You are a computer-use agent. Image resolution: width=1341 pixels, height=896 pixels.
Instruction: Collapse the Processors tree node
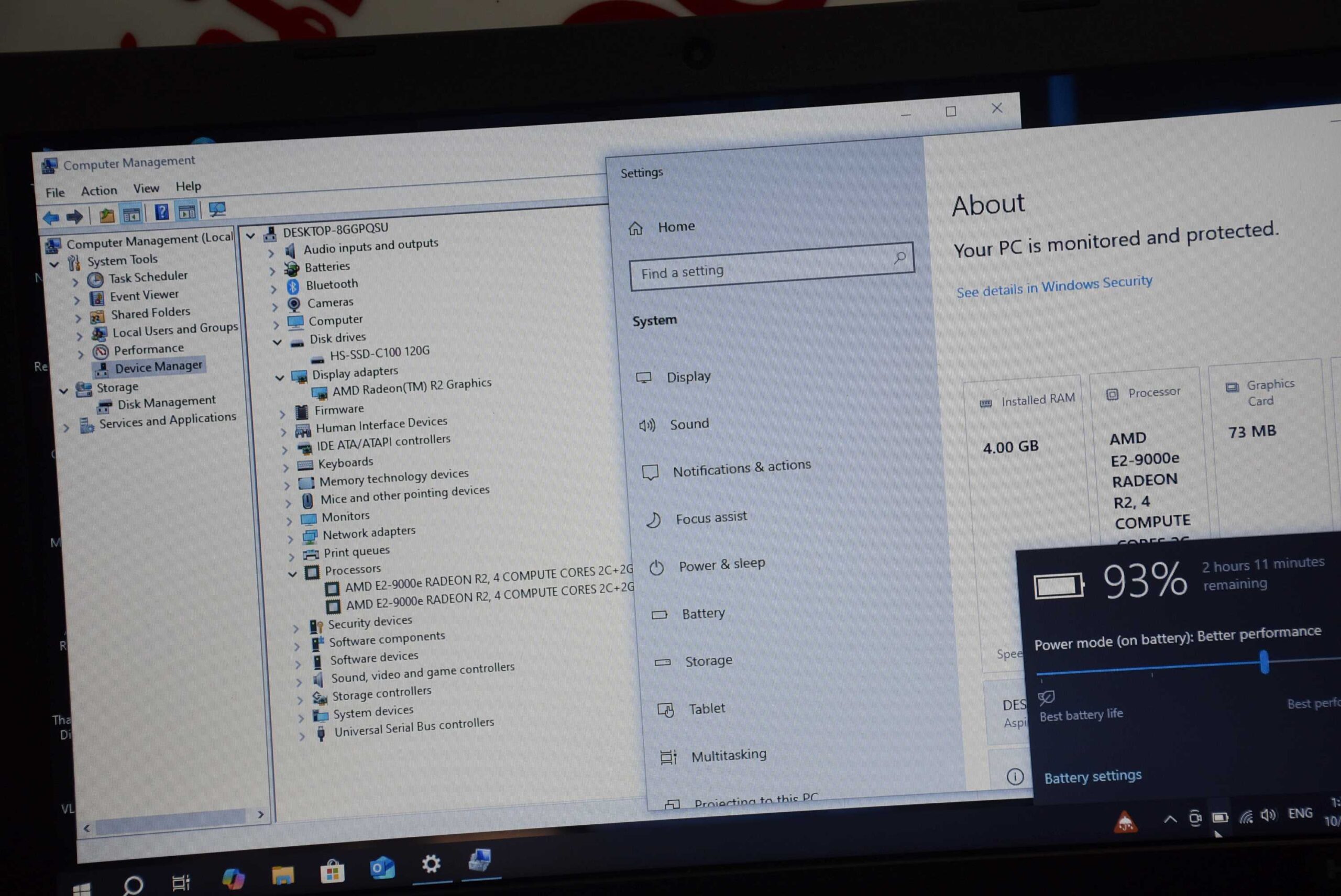[292, 574]
